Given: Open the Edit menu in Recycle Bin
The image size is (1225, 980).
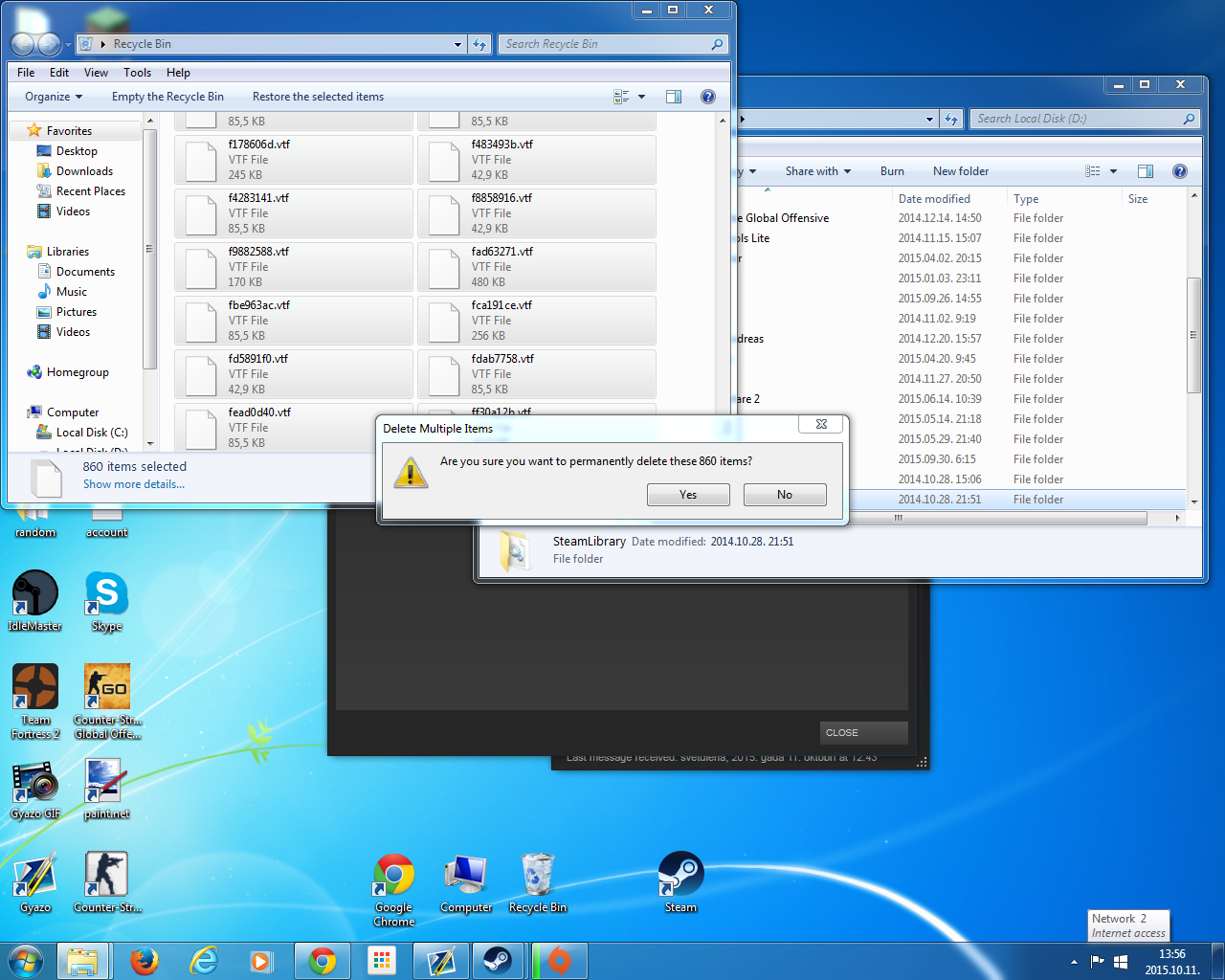Looking at the screenshot, I should click(59, 73).
